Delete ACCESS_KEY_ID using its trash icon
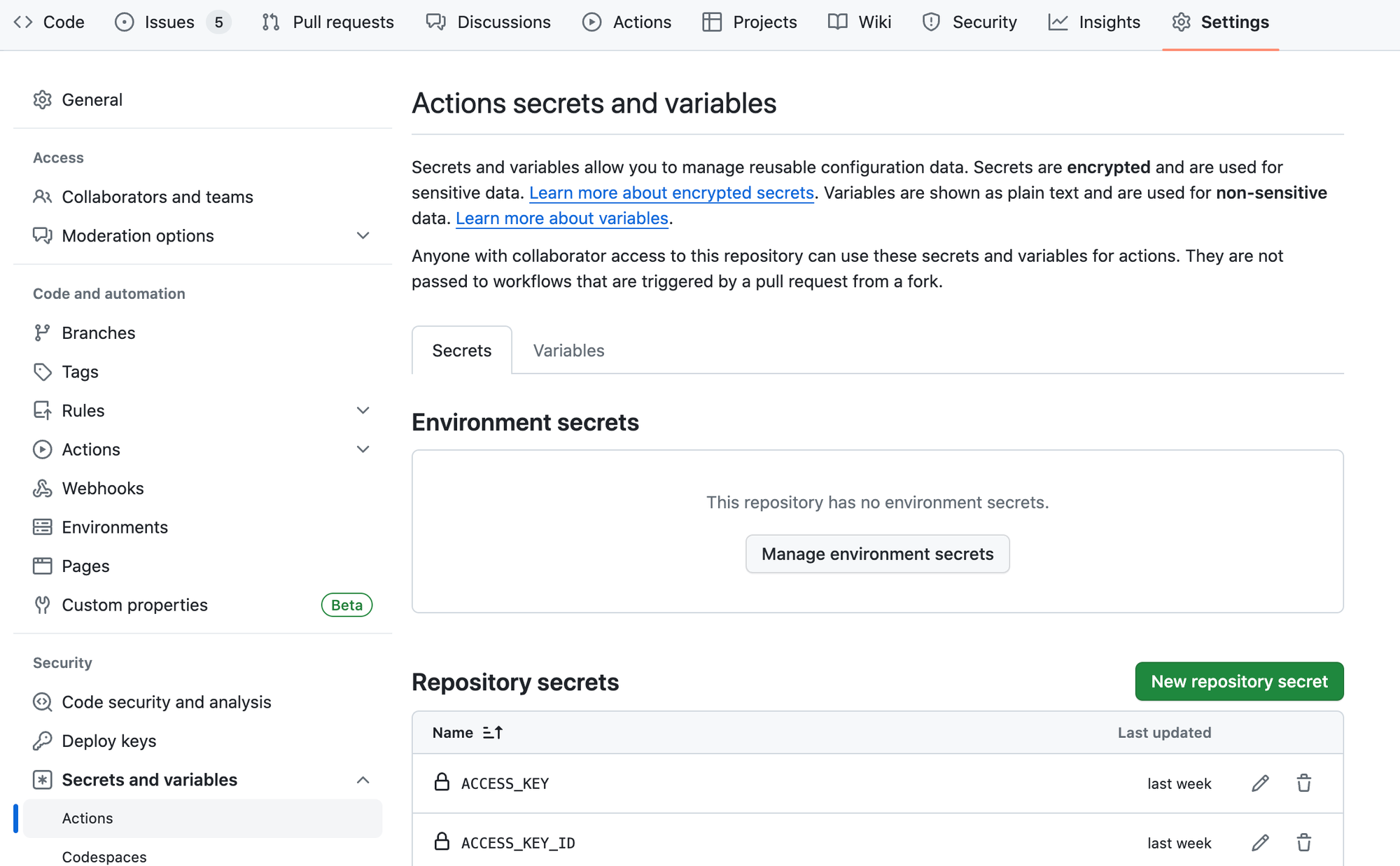Viewport: 1400px width, 866px height. pyautogui.click(x=1303, y=843)
